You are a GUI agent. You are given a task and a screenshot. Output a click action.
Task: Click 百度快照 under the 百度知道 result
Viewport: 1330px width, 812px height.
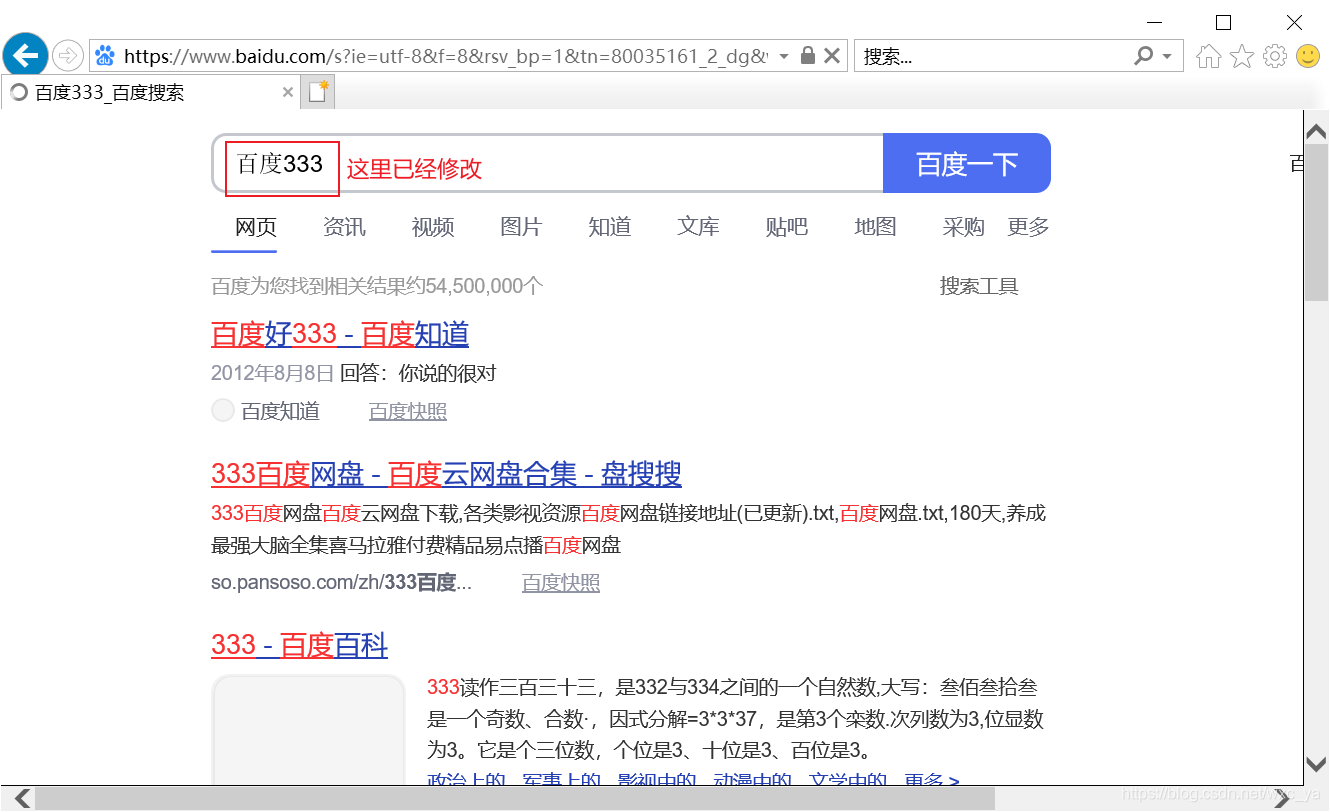click(408, 411)
